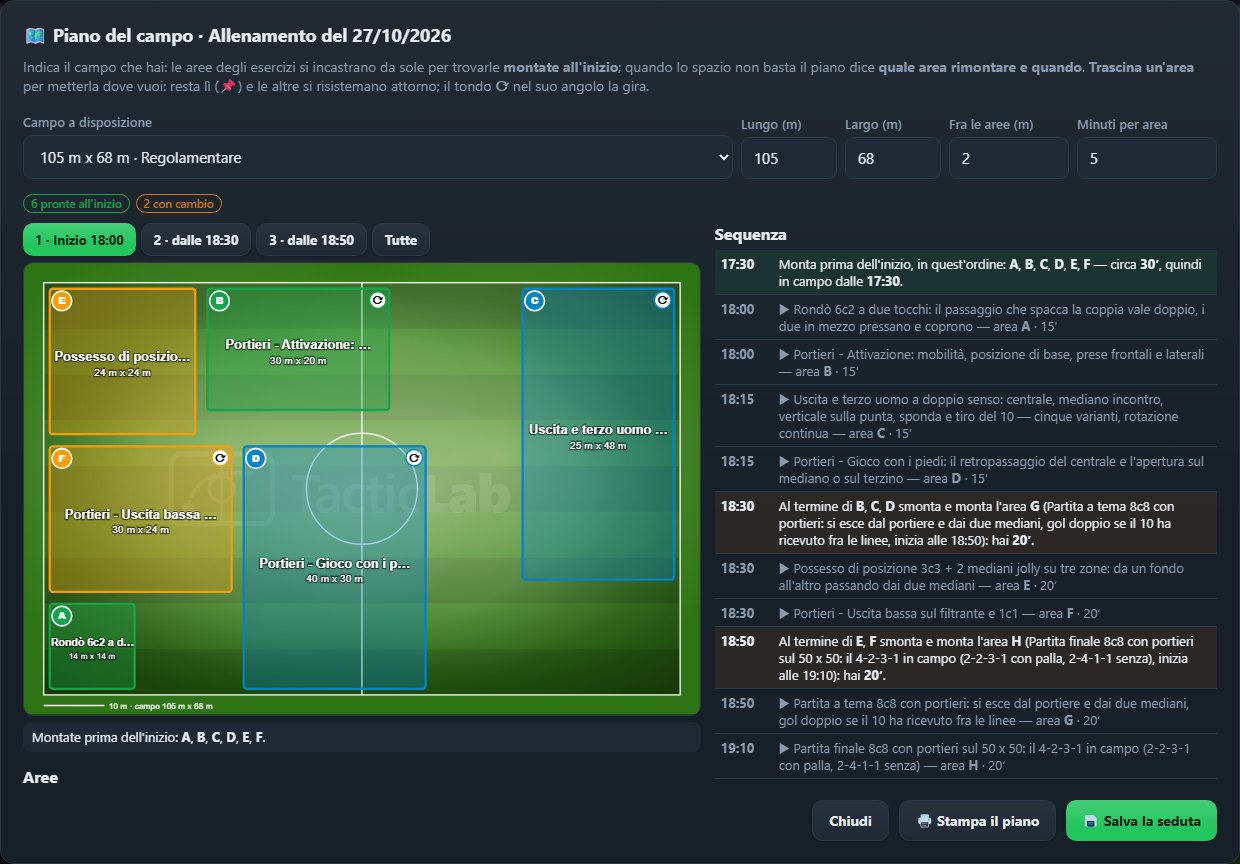This screenshot has width=1240, height=864.
Task: Click the 'Uscita e terzo uomo a doppio senso' row
Action: tap(966, 416)
